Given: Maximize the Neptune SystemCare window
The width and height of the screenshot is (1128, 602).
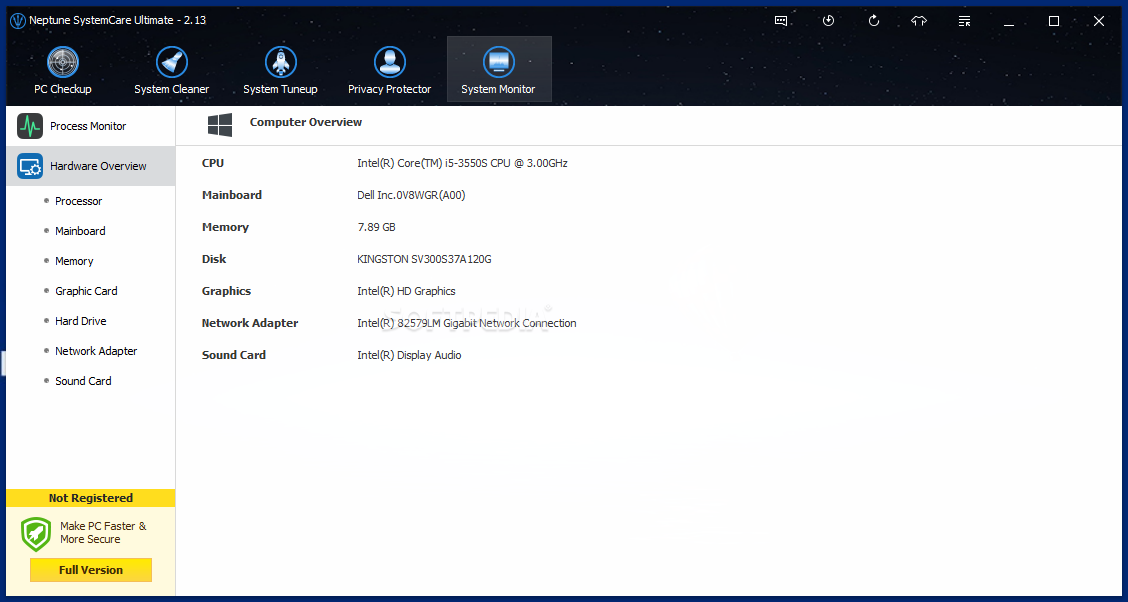Looking at the screenshot, I should click(x=1054, y=21).
